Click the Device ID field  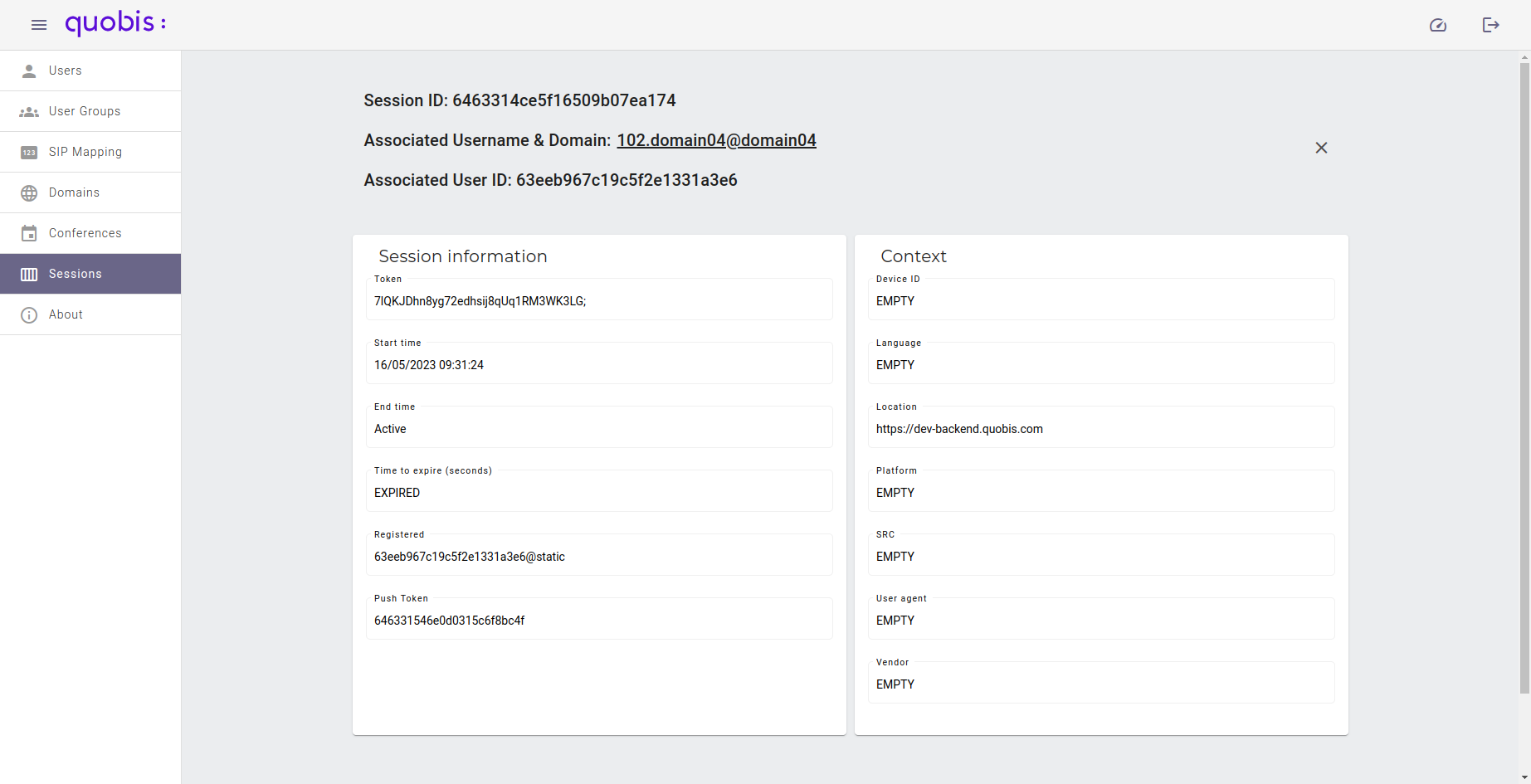(x=1101, y=299)
